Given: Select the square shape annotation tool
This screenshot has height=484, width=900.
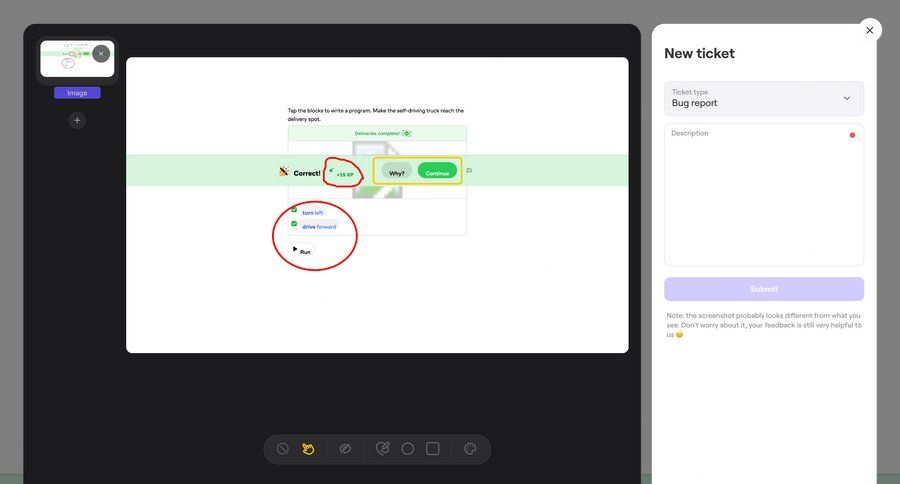Looking at the screenshot, I should (432, 449).
